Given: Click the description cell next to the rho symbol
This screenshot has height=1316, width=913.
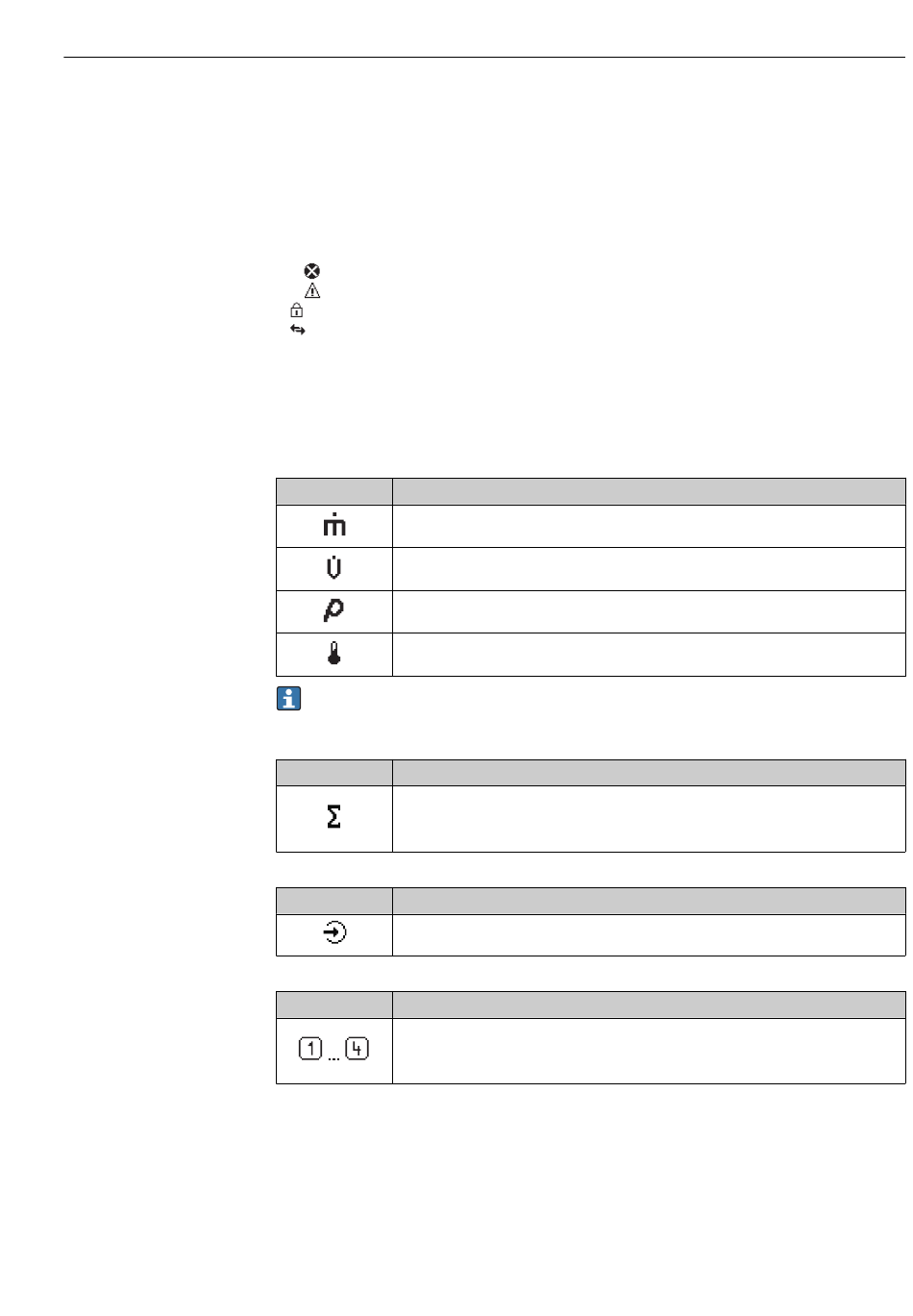Looking at the screenshot, I should [x=649, y=611].
